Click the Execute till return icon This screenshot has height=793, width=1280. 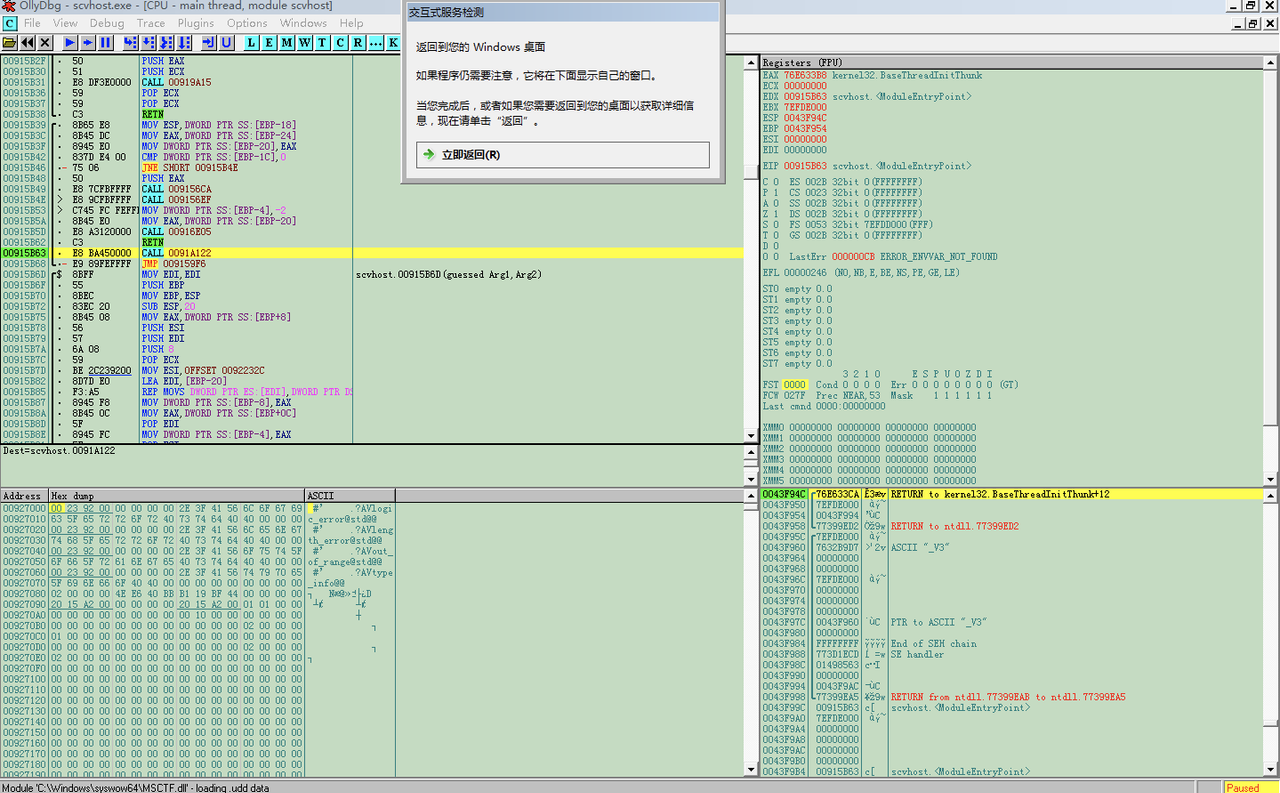pyautogui.click(x=209, y=42)
